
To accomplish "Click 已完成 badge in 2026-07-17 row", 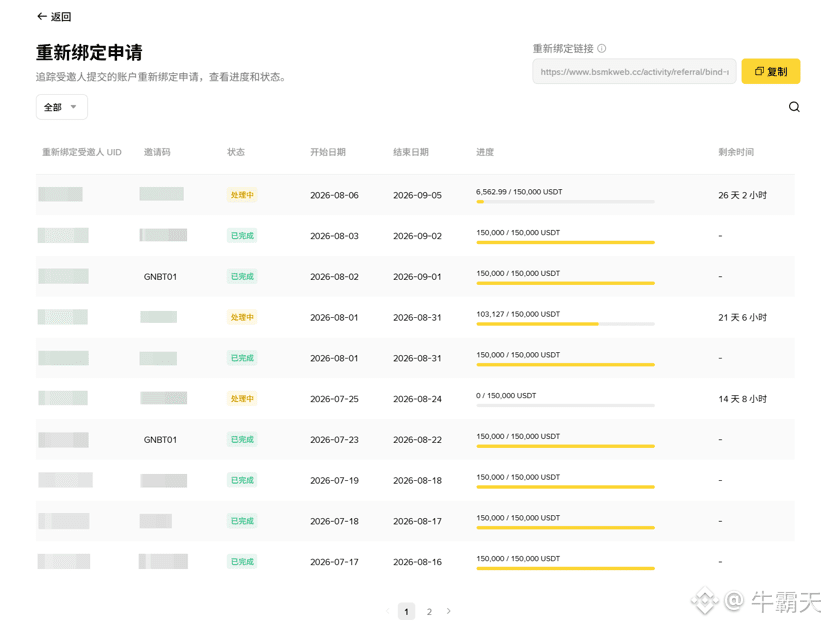I will tap(242, 561).
